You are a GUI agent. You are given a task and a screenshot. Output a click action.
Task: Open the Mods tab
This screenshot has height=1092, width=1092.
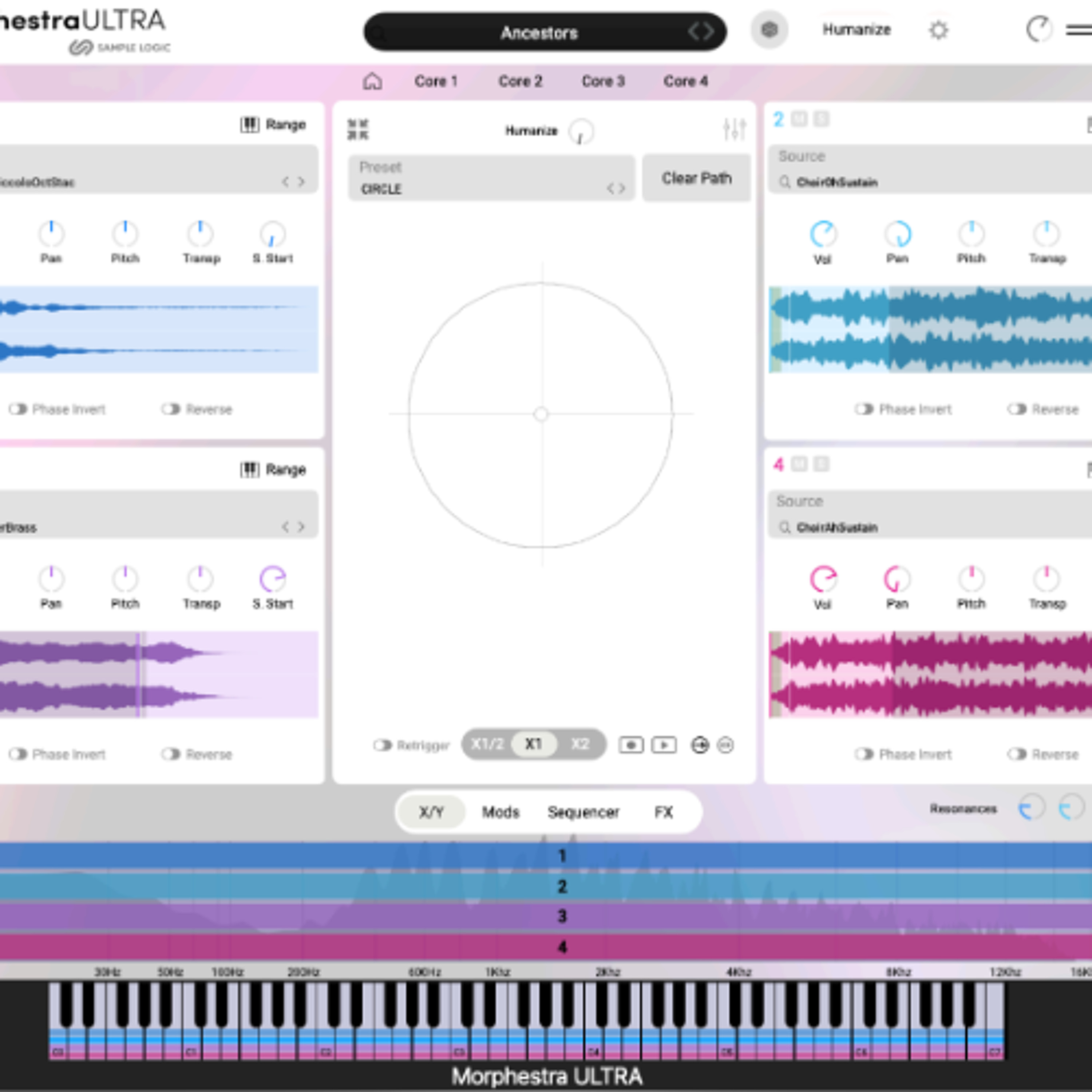coord(500,812)
